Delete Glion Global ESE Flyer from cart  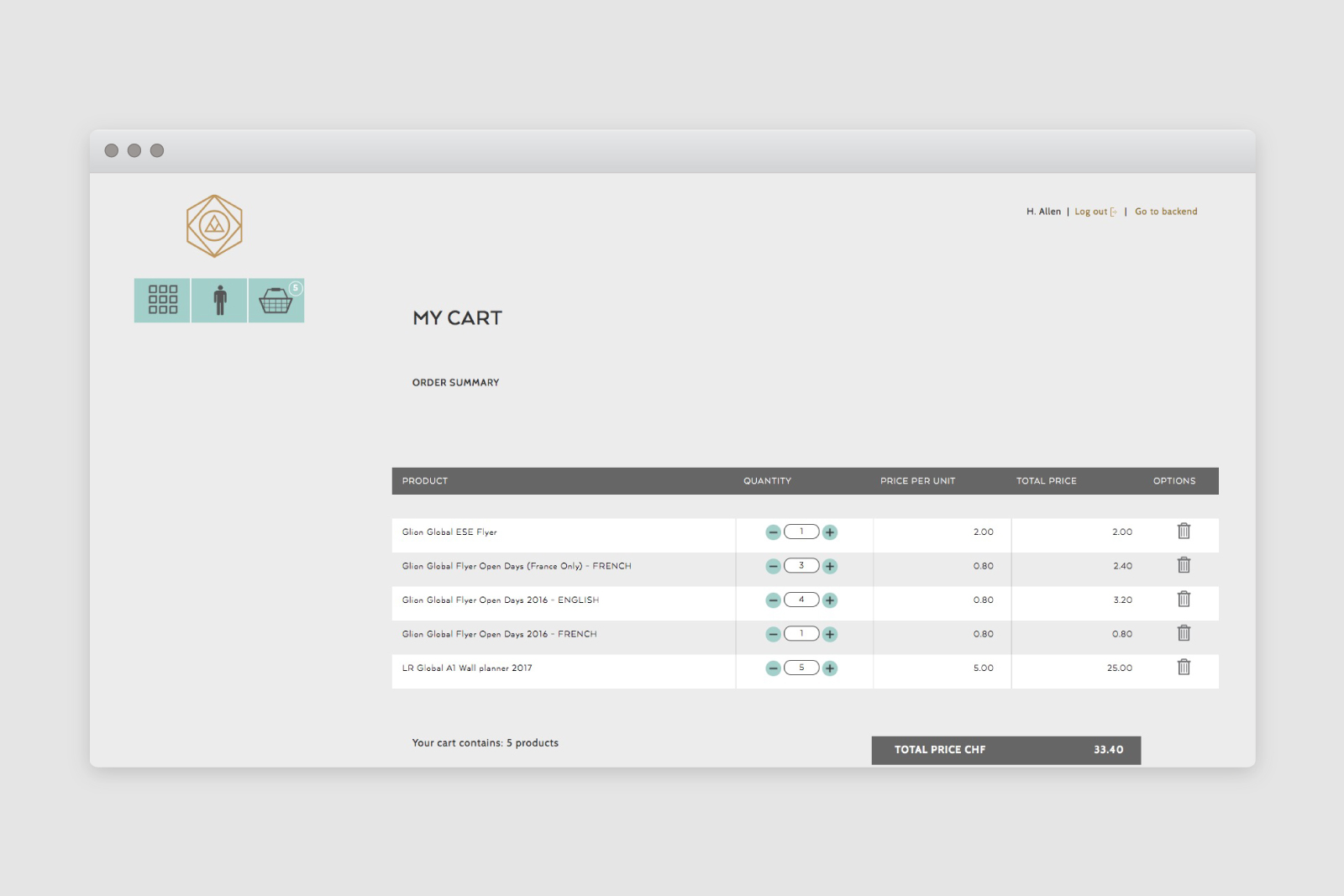click(x=1184, y=531)
